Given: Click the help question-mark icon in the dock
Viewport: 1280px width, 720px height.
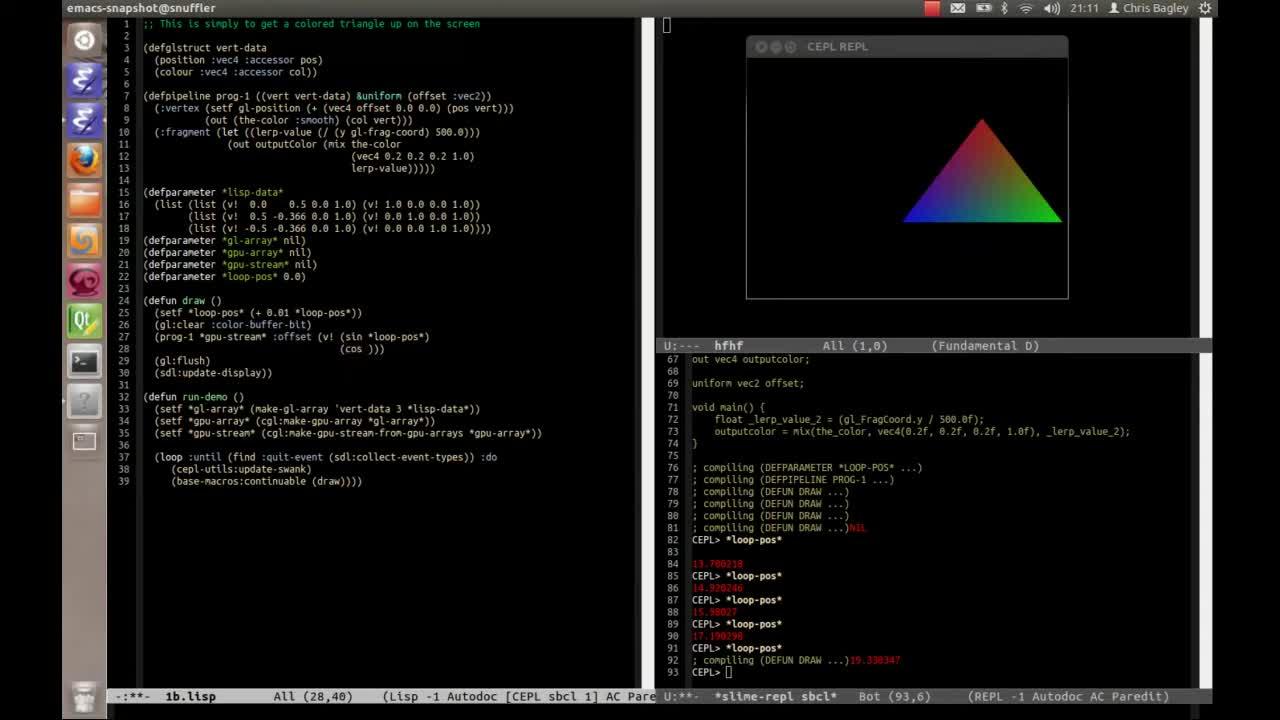Looking at the screenshot, I should click(x=84, y=400).
